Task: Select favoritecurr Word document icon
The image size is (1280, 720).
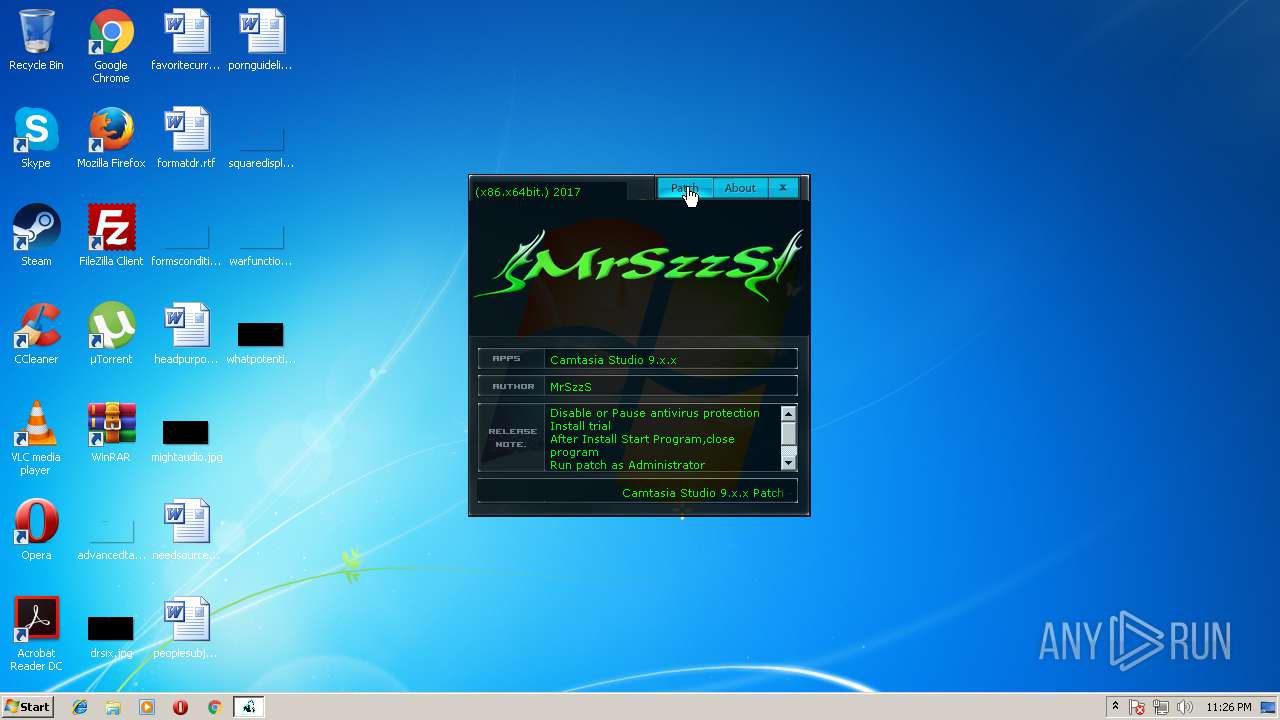Action: click(186, 40)
